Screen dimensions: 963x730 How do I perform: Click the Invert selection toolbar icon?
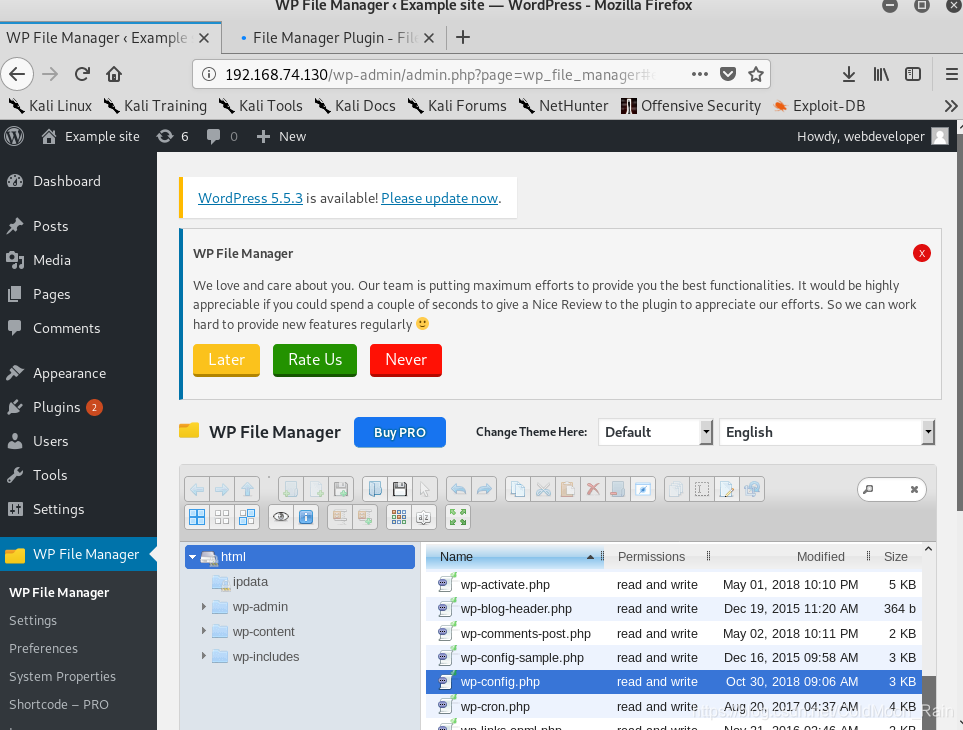pyautogui.click(x=247, y=517)
